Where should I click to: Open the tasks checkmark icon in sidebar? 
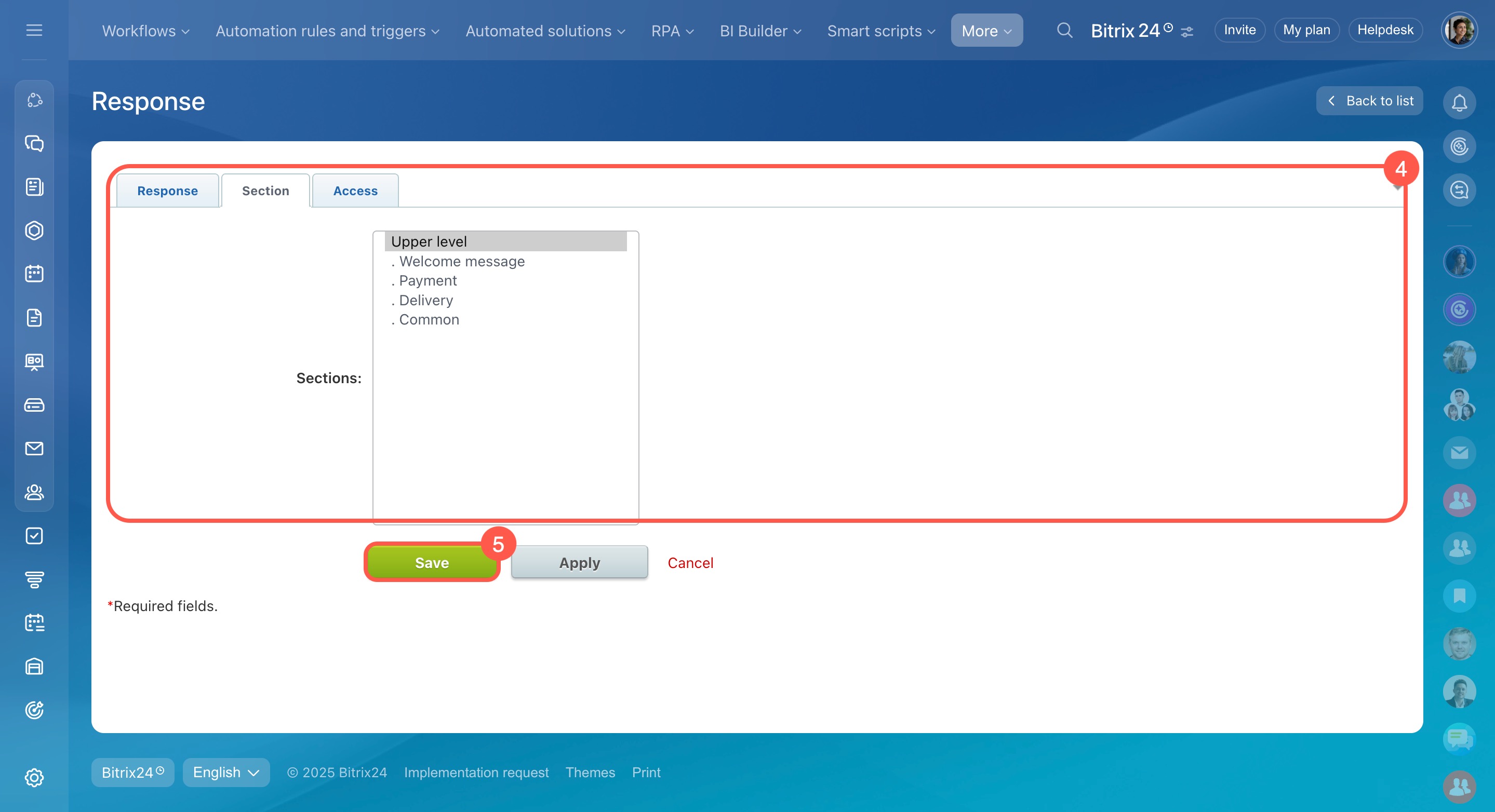34,535
